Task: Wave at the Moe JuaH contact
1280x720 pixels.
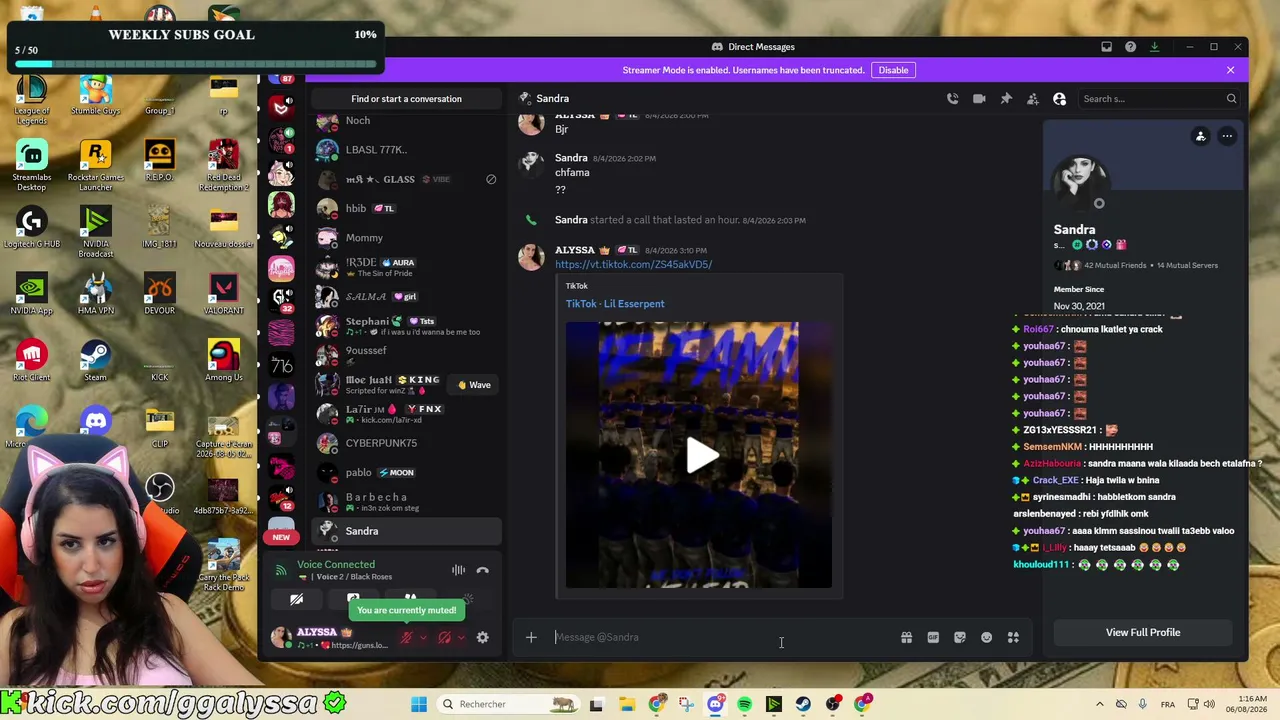Action: tap(472, 385)
